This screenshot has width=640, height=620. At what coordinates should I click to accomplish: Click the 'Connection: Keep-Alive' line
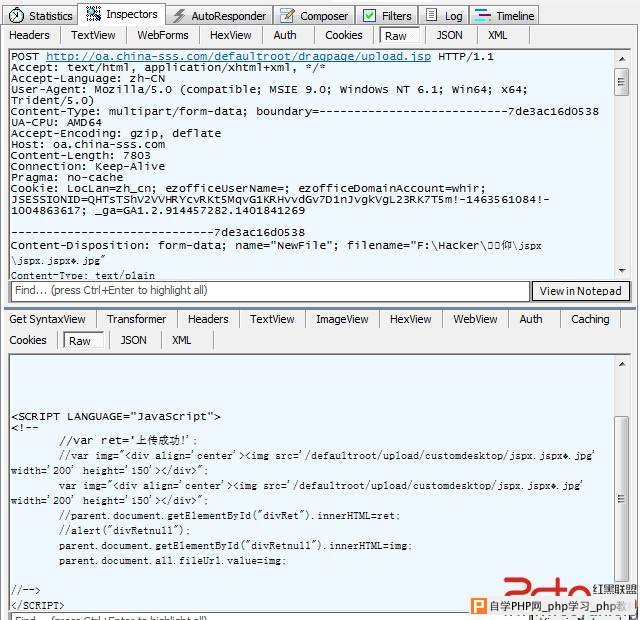88,167
